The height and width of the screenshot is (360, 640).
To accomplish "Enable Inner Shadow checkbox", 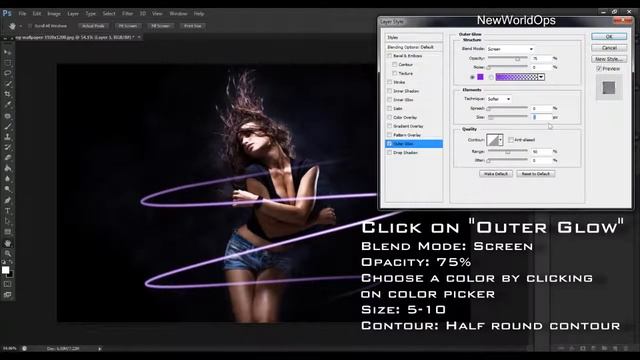I will [390, 91].
